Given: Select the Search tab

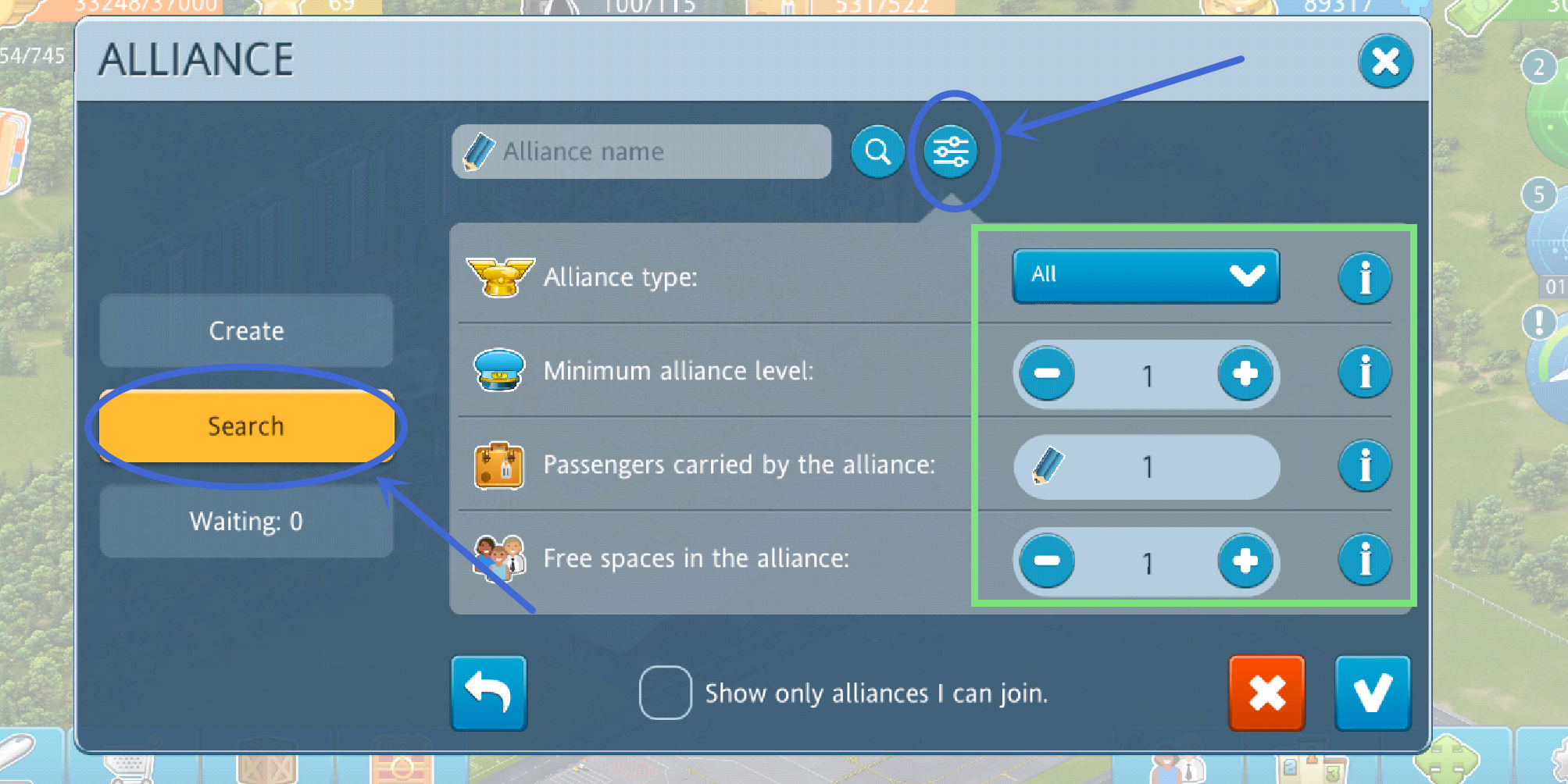Looking at the screenshot, I should [x=246, y=426].
